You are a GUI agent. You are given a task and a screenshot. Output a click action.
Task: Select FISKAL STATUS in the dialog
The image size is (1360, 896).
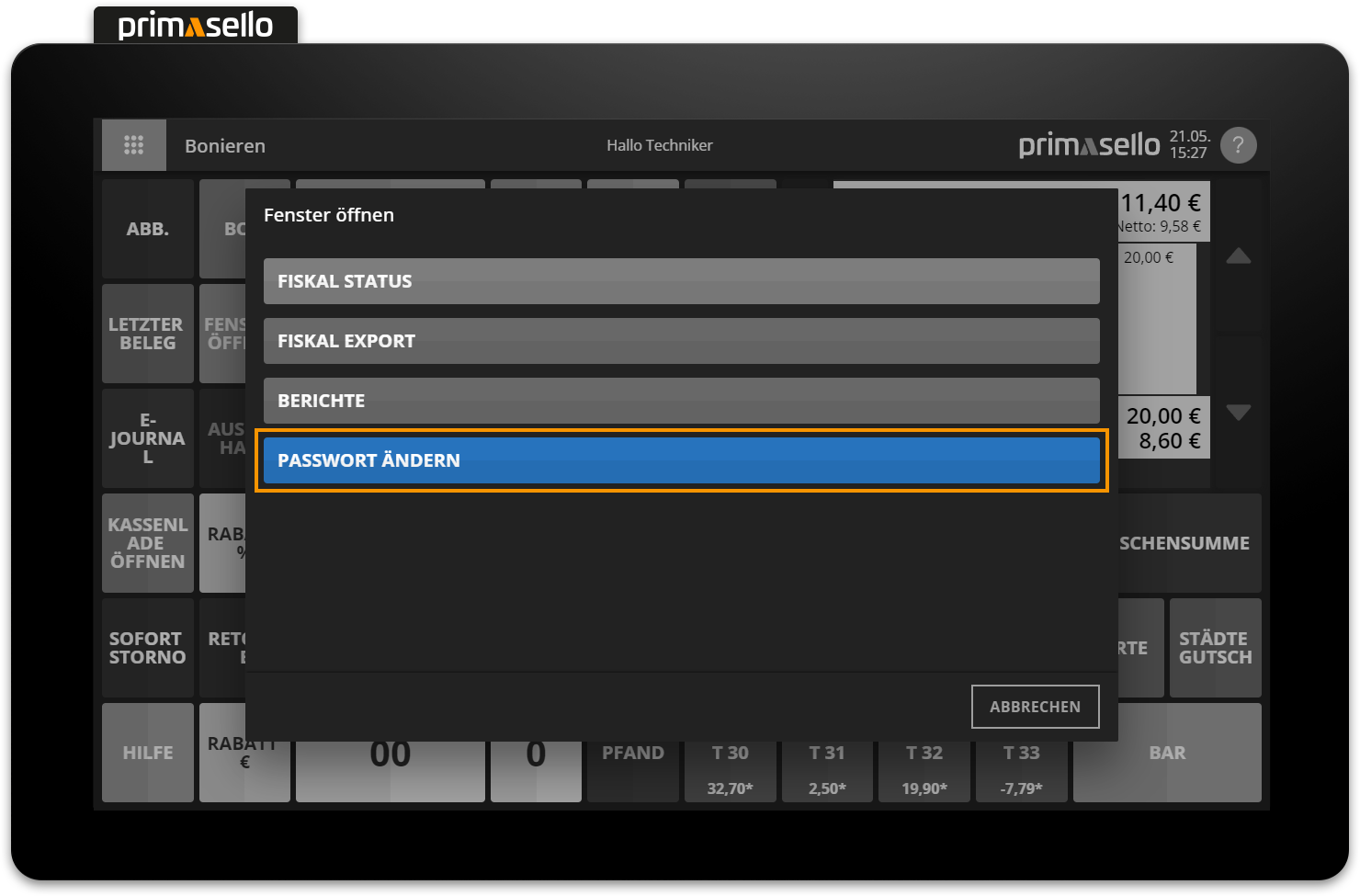681,281
